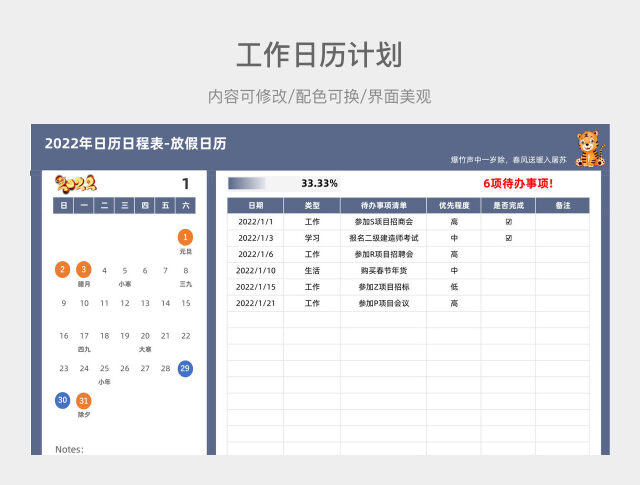The image size is (640, 485).
Task: Open priority cell 低 in the 2022/1/15 row
Action: coord(454,286)
